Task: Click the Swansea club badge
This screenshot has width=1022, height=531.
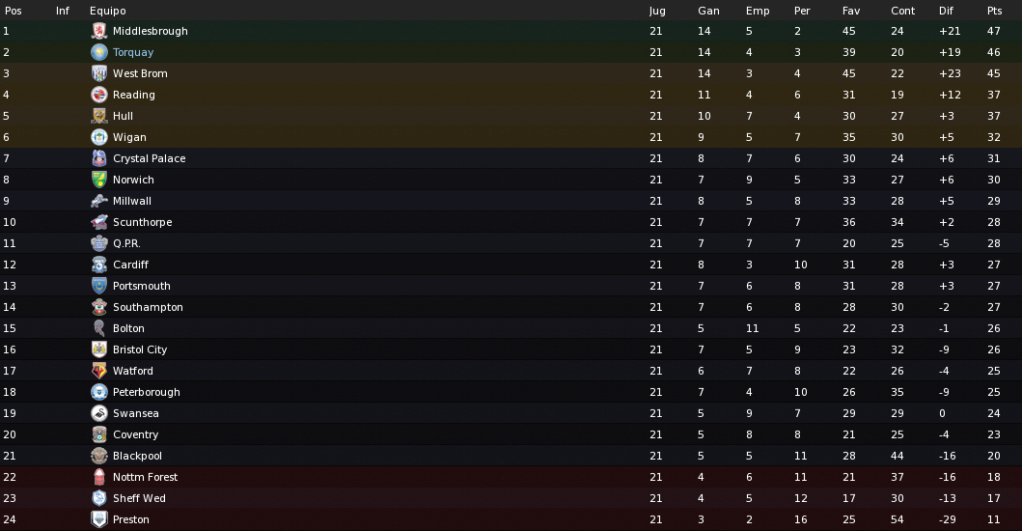Action: pos(99,413)
